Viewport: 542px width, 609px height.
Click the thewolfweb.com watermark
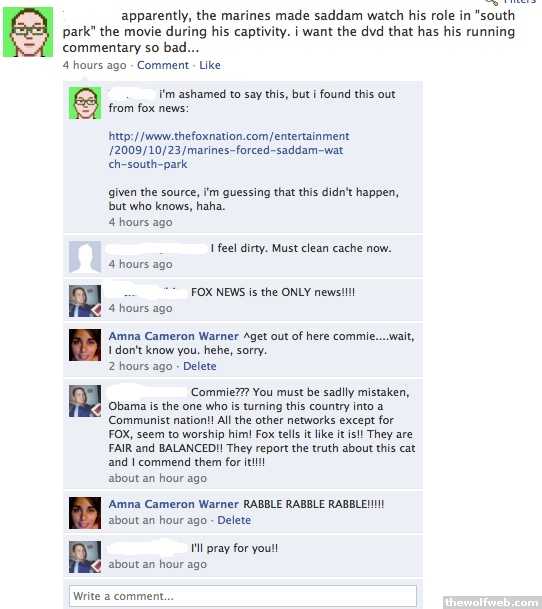point(491,602)
